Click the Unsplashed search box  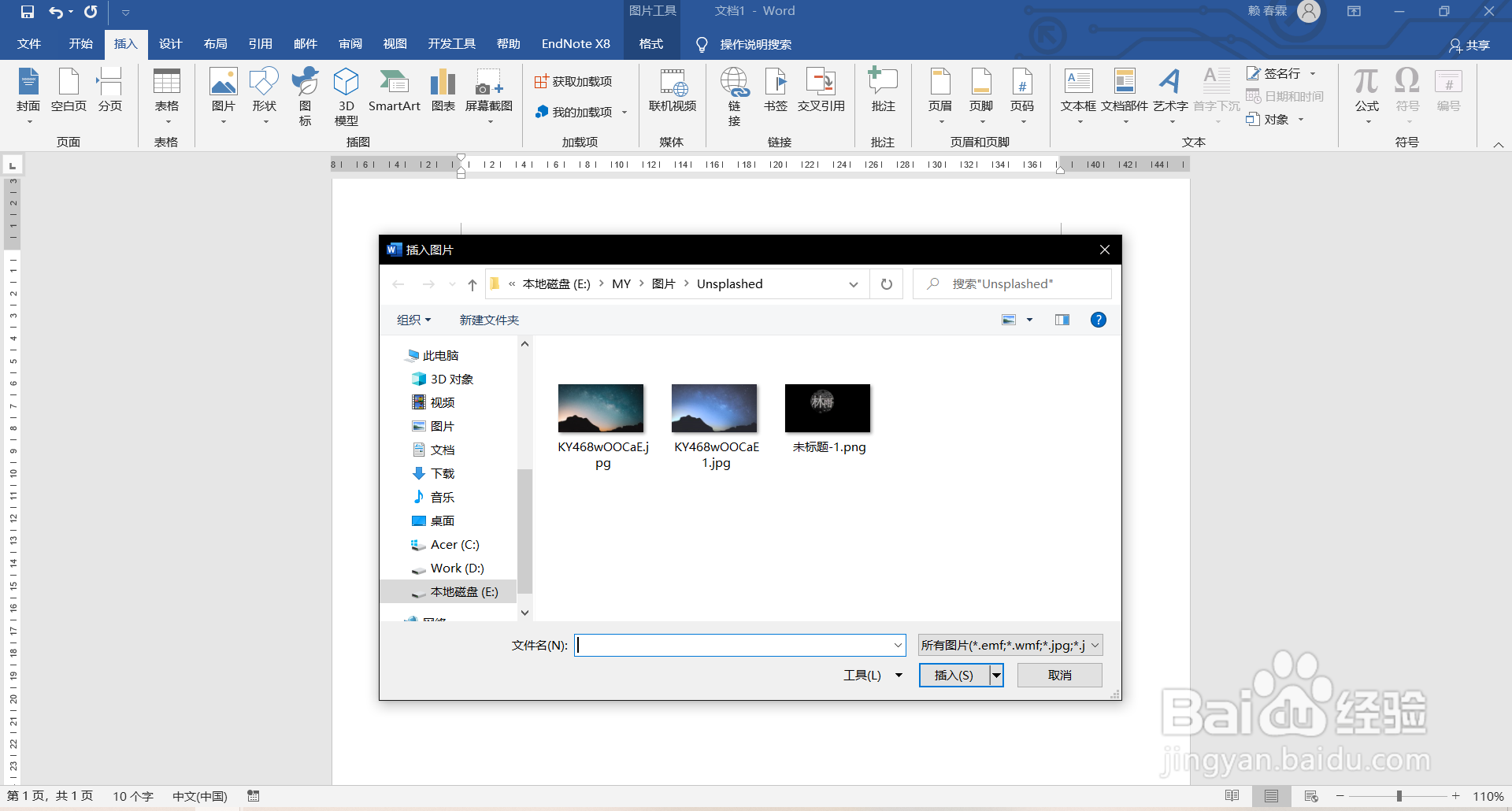pyautogui.click(x=1012, y=284)
